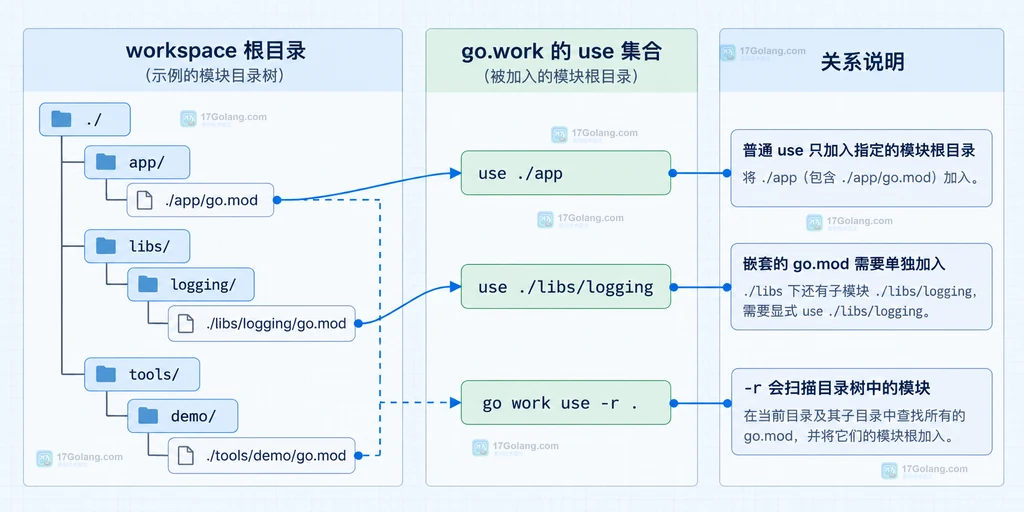
Task: Click the libs/ folder icon
Action: [x=106, y=246]
